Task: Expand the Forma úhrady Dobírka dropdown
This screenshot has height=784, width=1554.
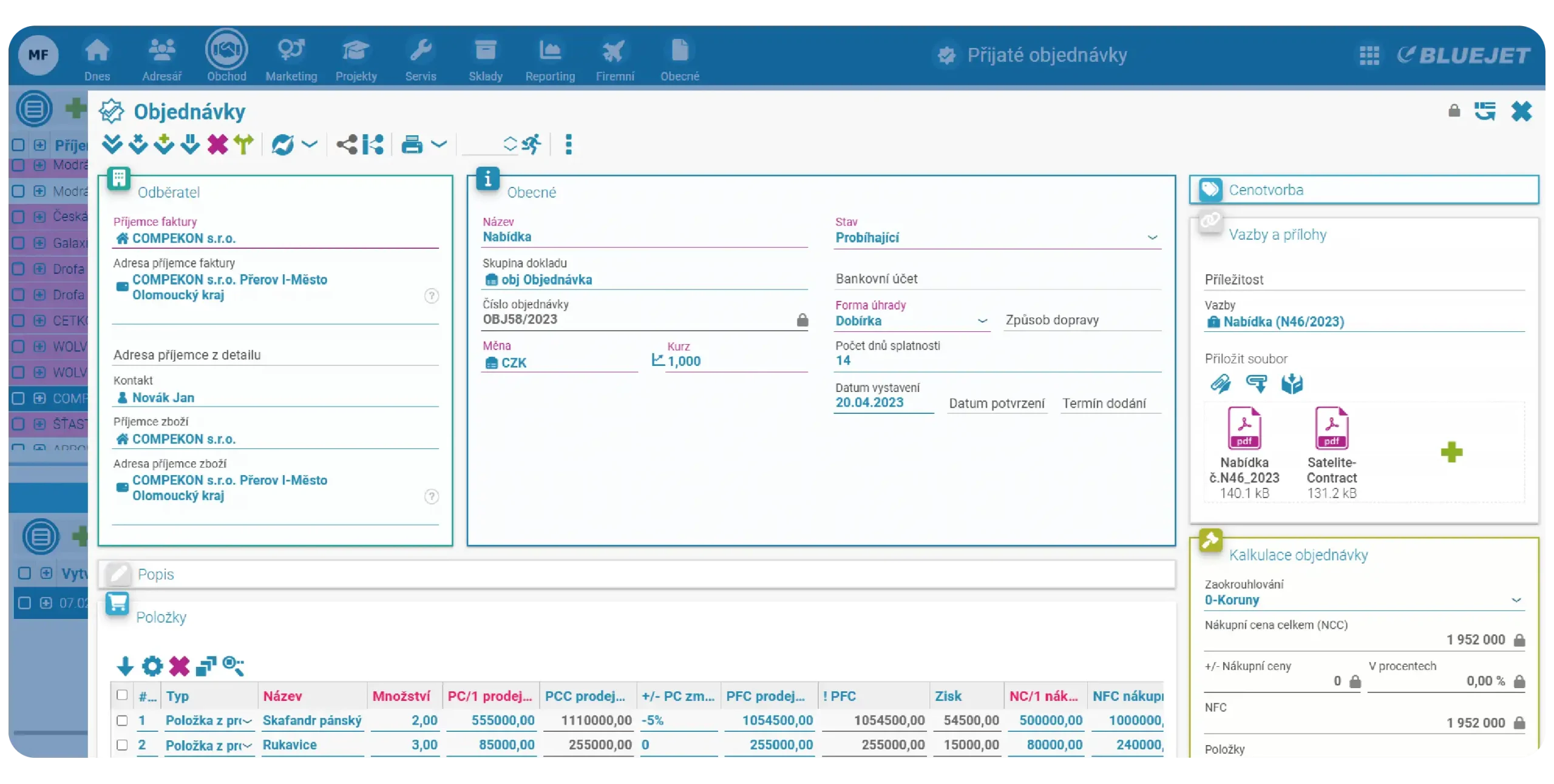Action: 982,321
